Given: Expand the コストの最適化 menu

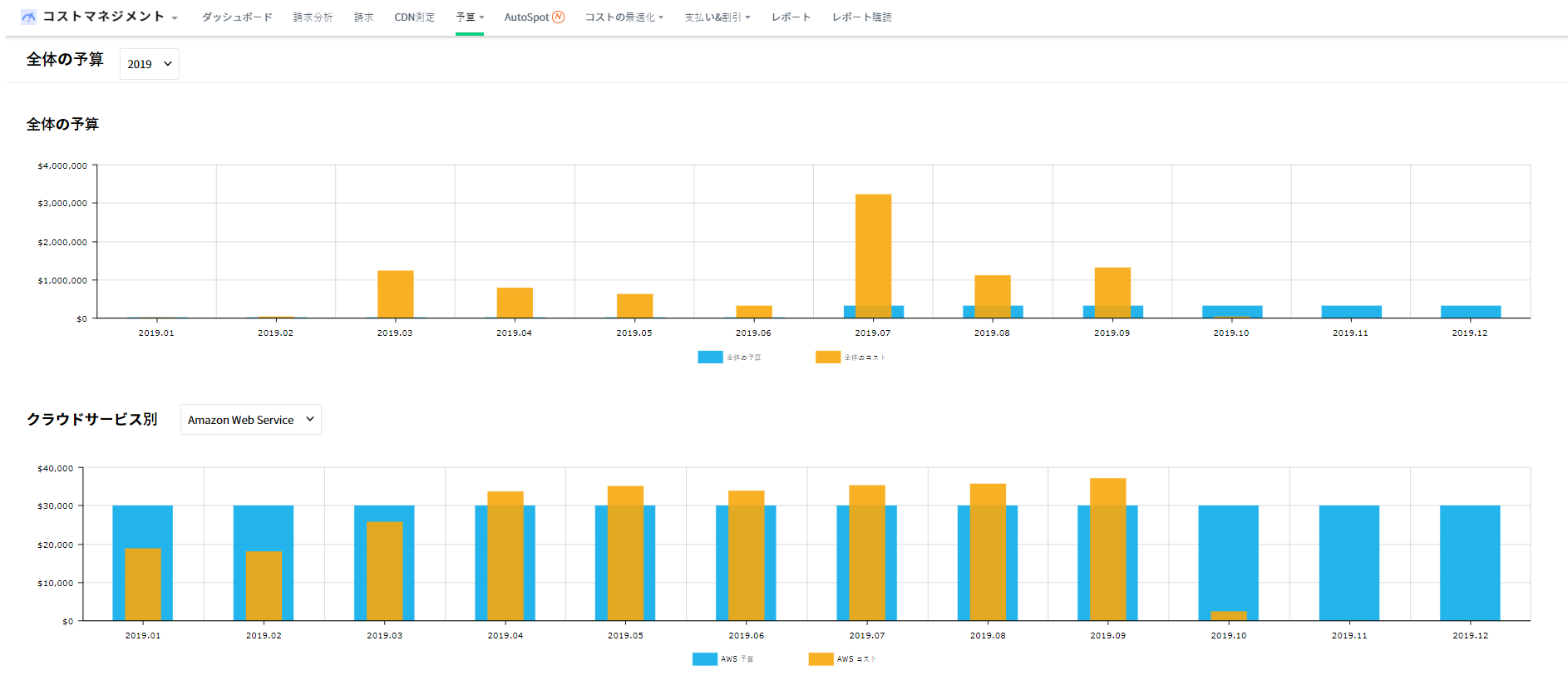Looking at the screenshot, I should click(x=624, y=17).
